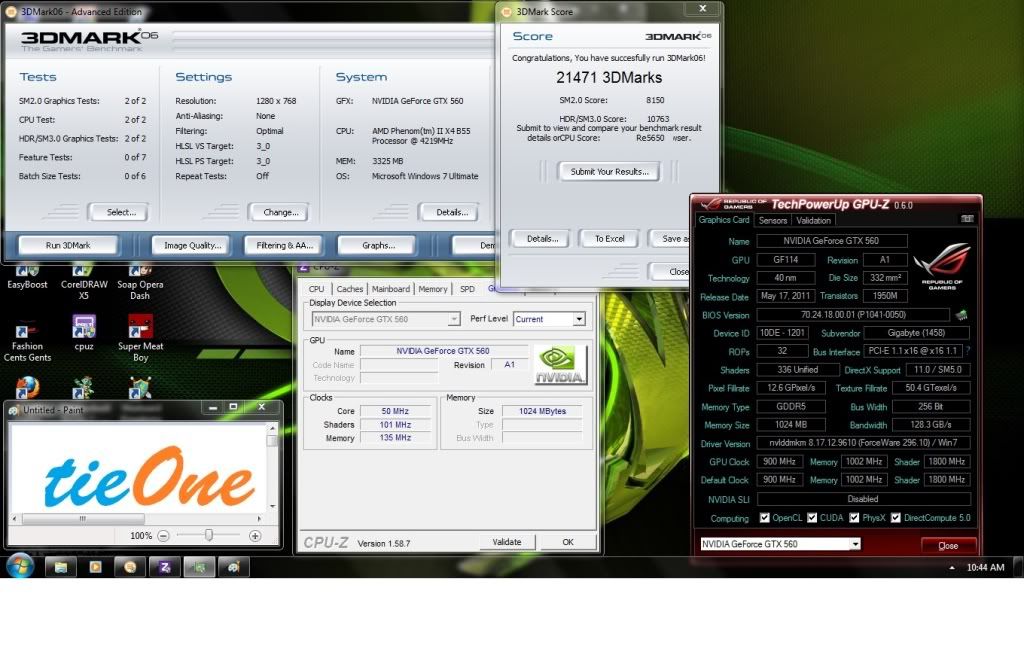Image resolution: width=1024 pixels, height=667 pixels.
Task: Open Filtering & AA... in 3DMark06
Action: click(x=284, y=245)
